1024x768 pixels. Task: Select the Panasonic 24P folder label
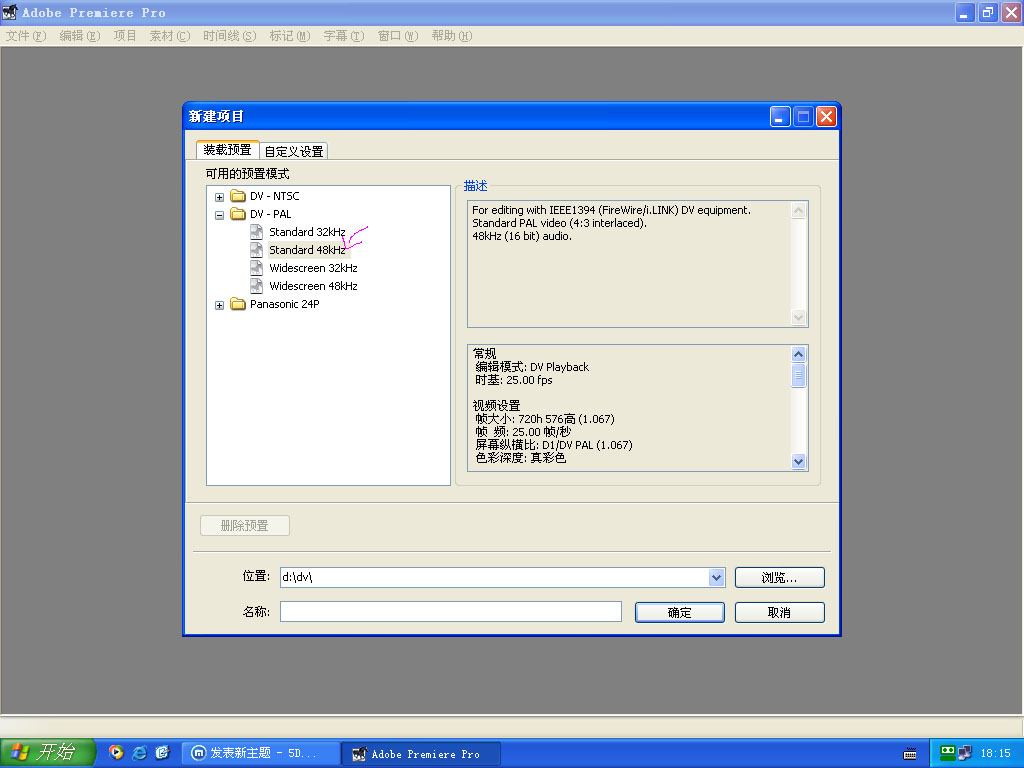click(285, 304)
